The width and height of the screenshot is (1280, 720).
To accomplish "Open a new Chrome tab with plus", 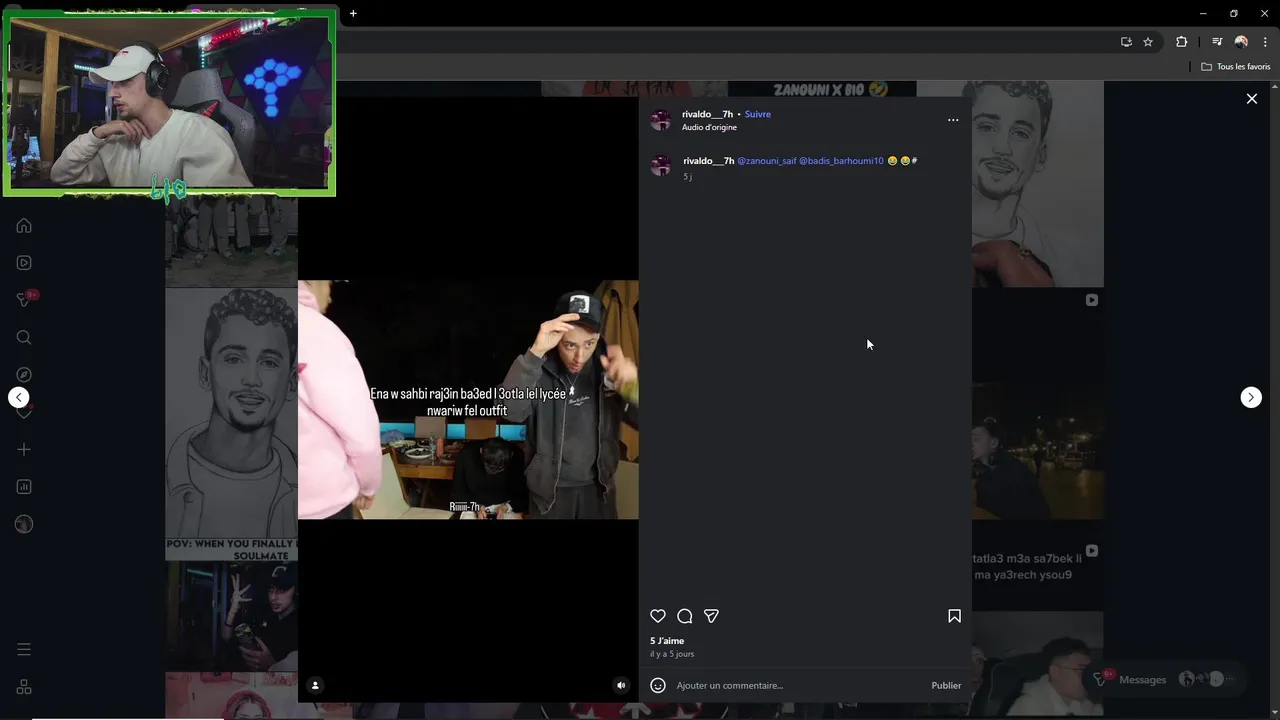I will 353,13.
